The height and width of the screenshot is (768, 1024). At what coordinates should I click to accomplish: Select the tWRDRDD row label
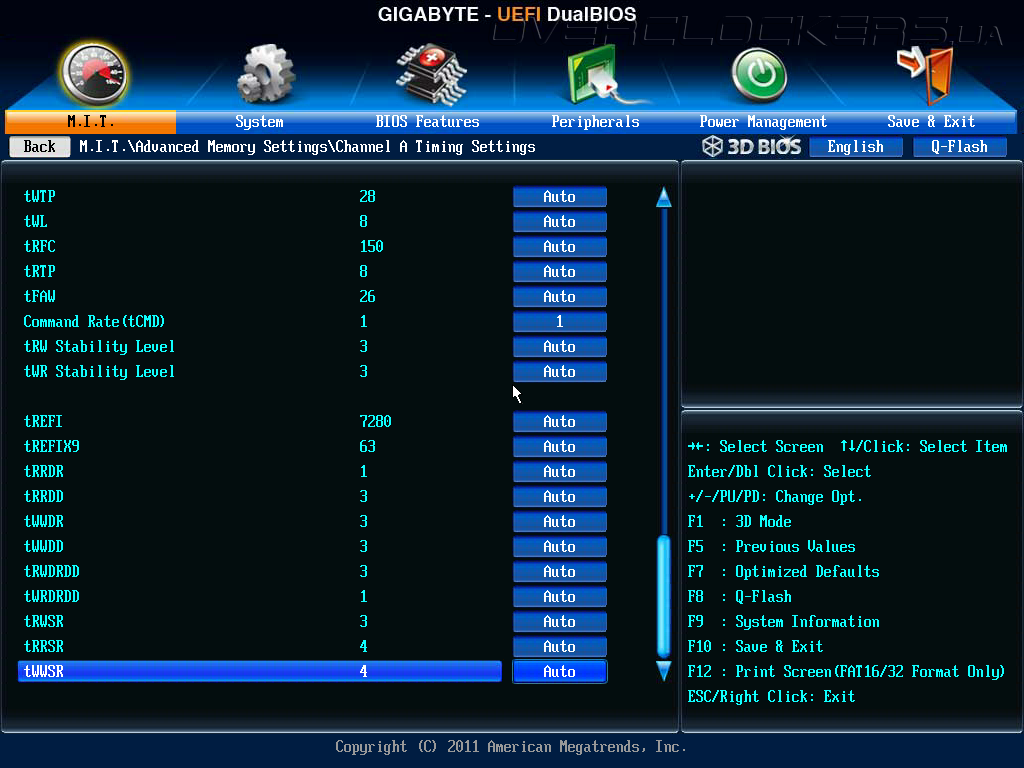point(52,596)
